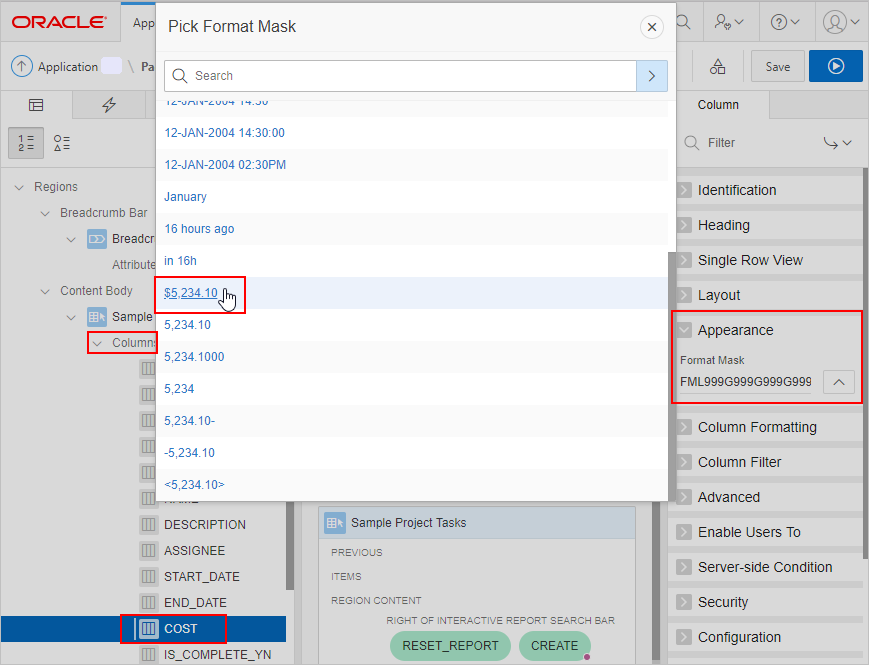Run the page with the play icon
The width and height of the screenshot is (869, 665).
pos(837,66)
